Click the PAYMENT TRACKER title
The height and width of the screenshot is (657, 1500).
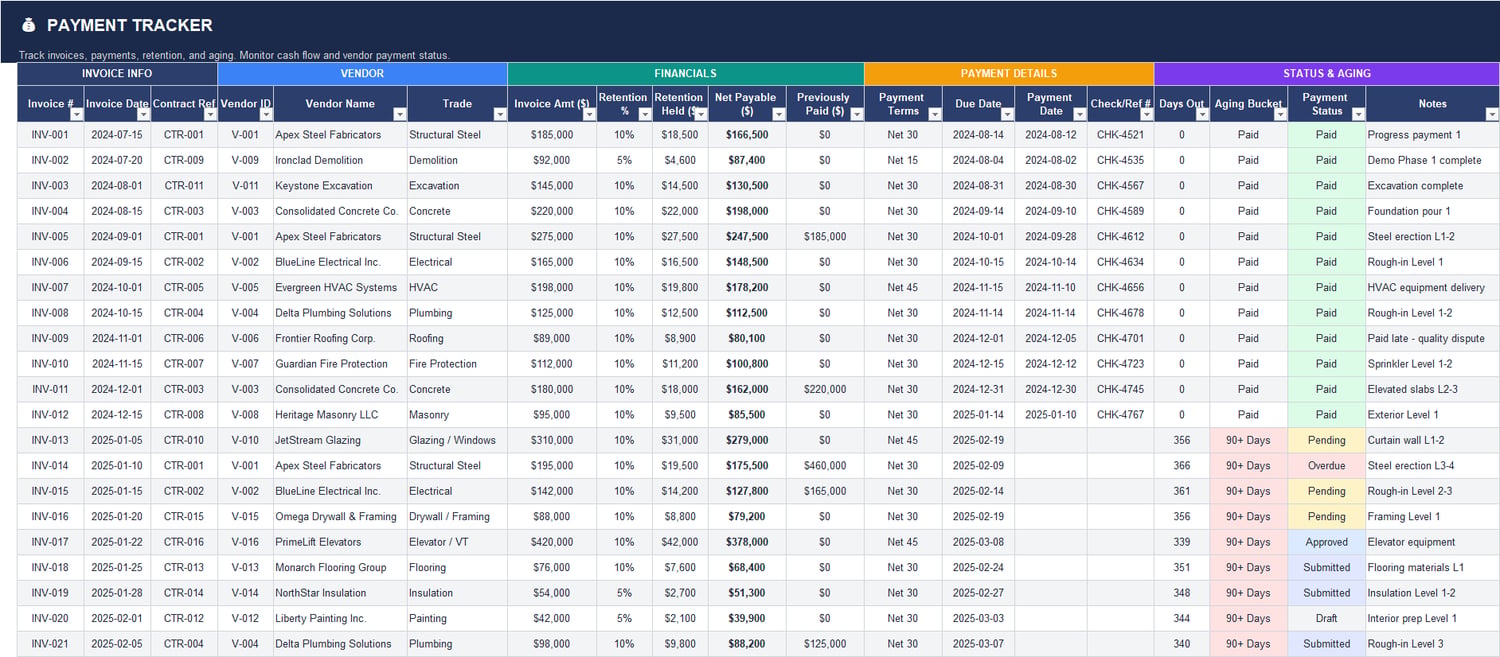click(x=130, y=25)
